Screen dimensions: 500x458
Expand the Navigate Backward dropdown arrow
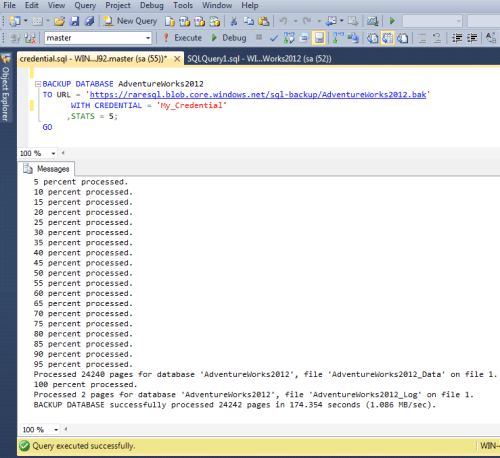(x=342, y=21)
